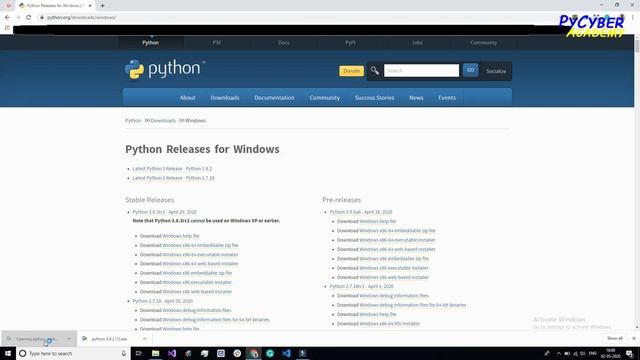
Task: Open the Community menu in the blue bar
Action: [x=324, y=98]
